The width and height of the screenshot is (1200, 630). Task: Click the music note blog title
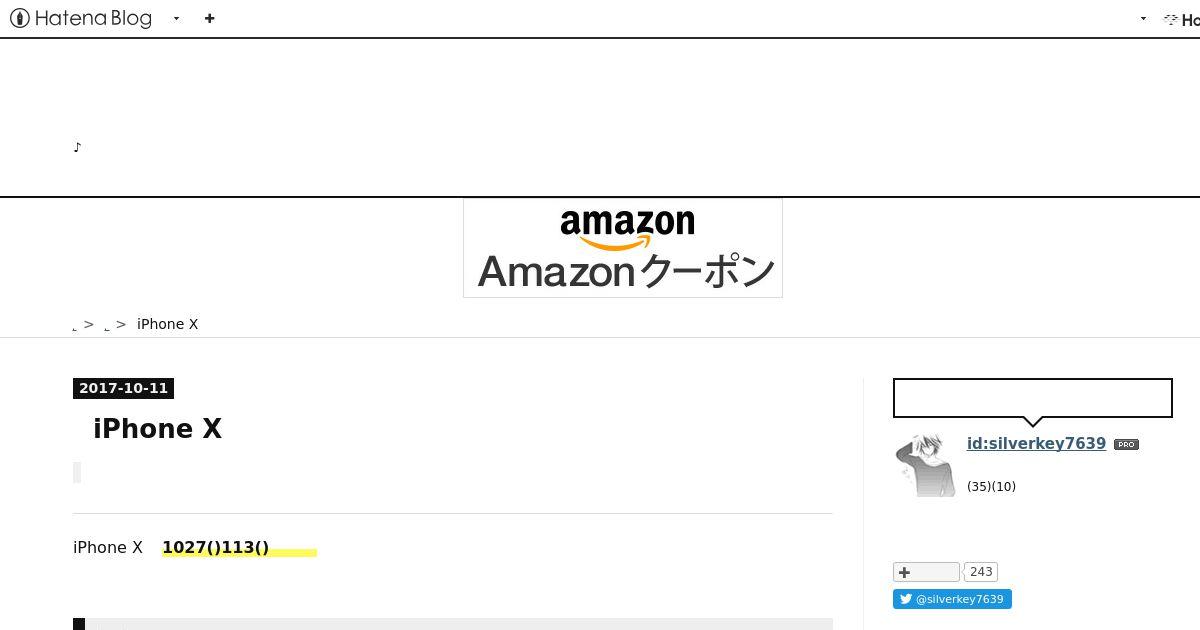(x=77, y=147)
